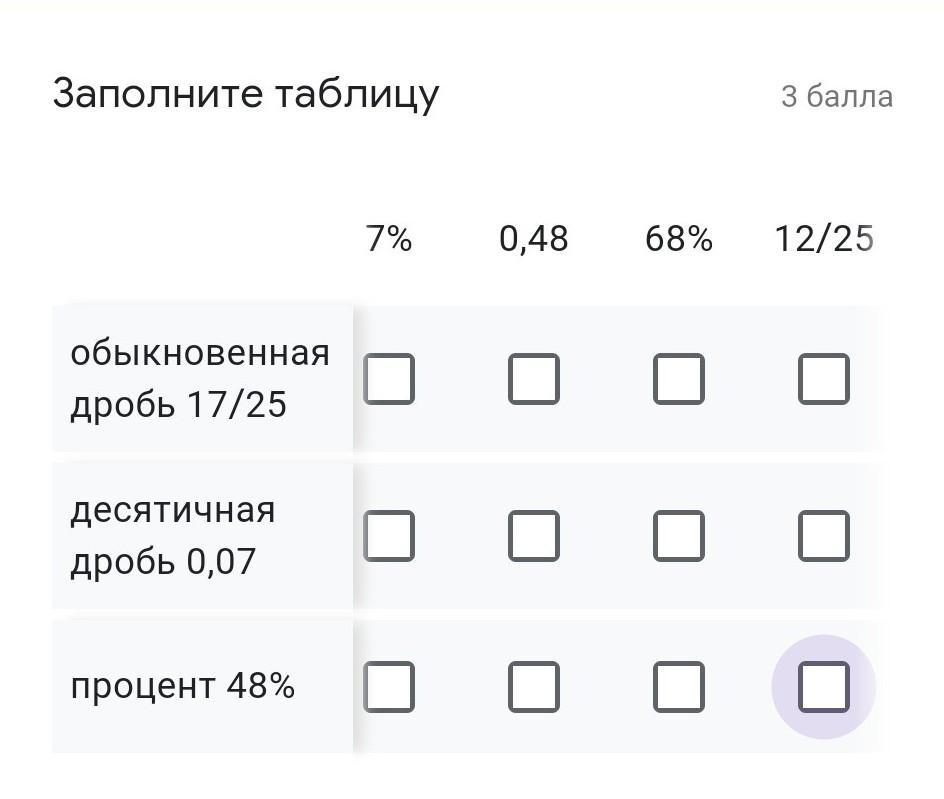This screenshot has width=944, height=799.
Task: Check 12/25 for обыкновенная дробь 17/25
Action: (824, 379)
